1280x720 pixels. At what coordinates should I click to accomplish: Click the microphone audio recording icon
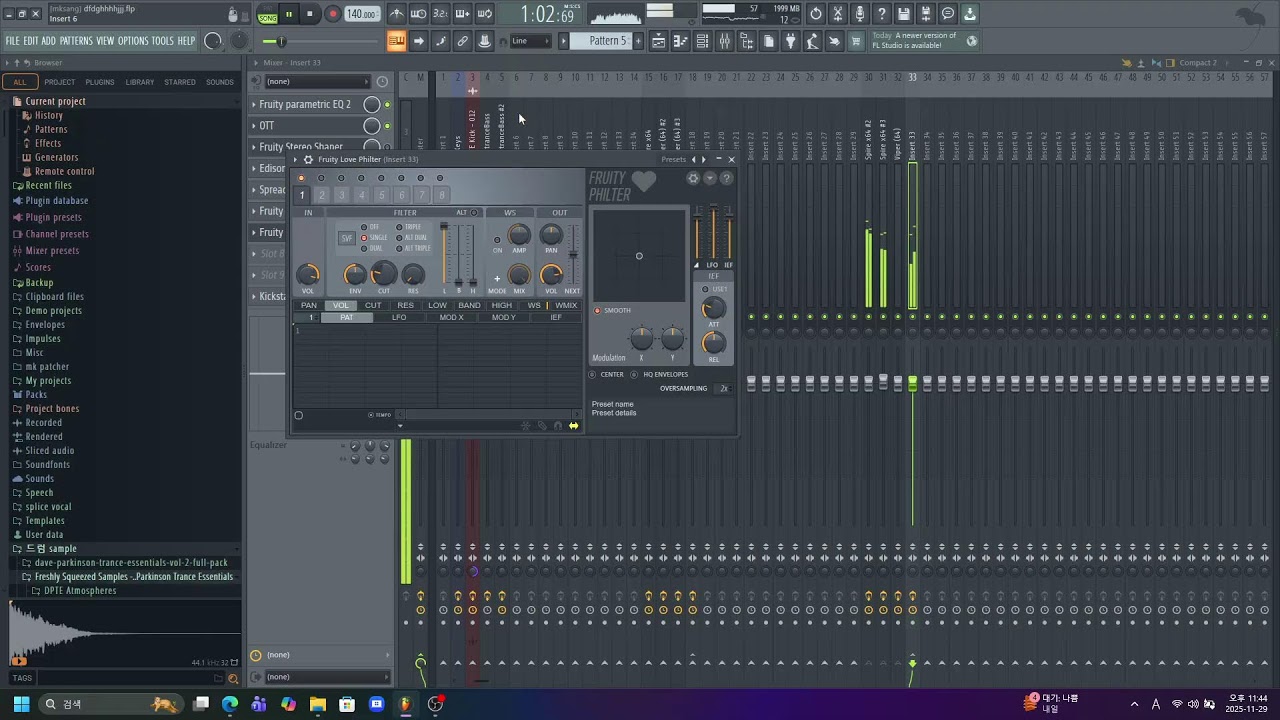coord(860,14)
